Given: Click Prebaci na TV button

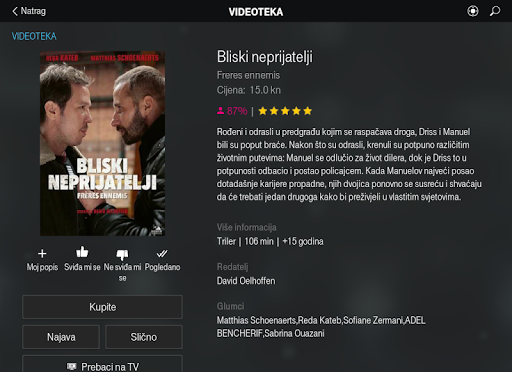Looking at the screenshot, I should [x=102, y=364].
